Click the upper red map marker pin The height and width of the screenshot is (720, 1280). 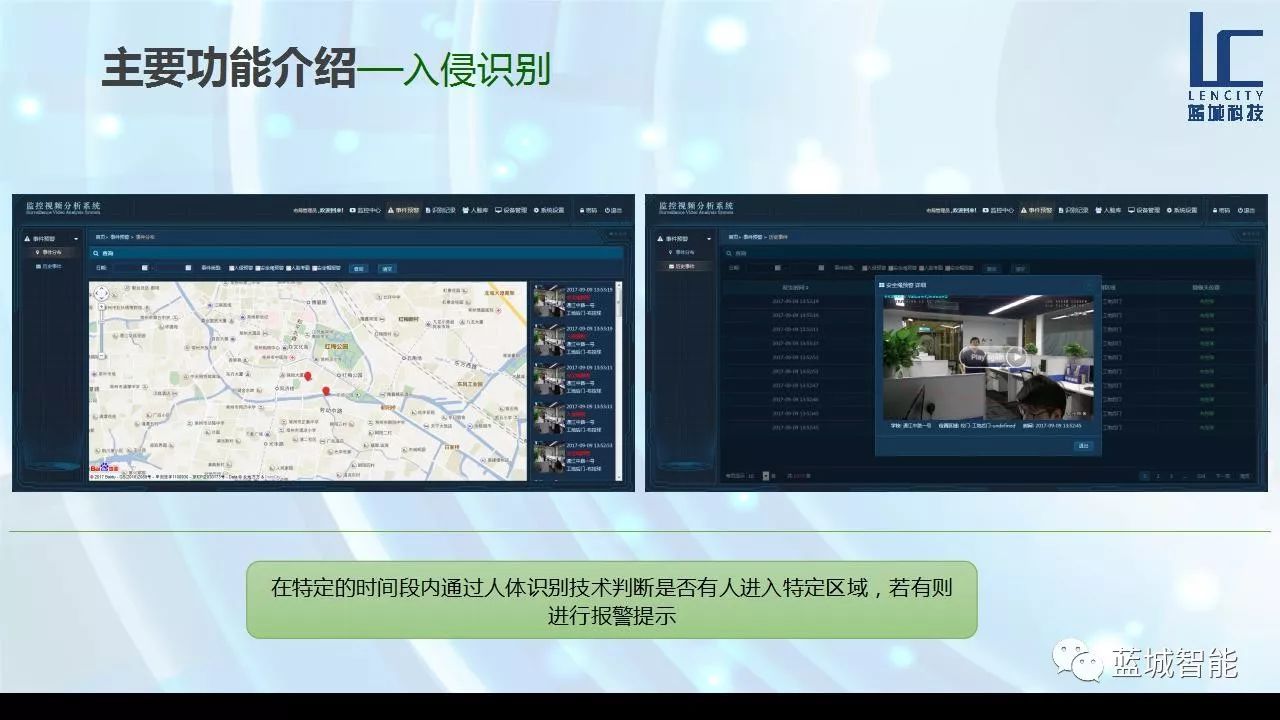pyautogui.click(x=308, y=377)
